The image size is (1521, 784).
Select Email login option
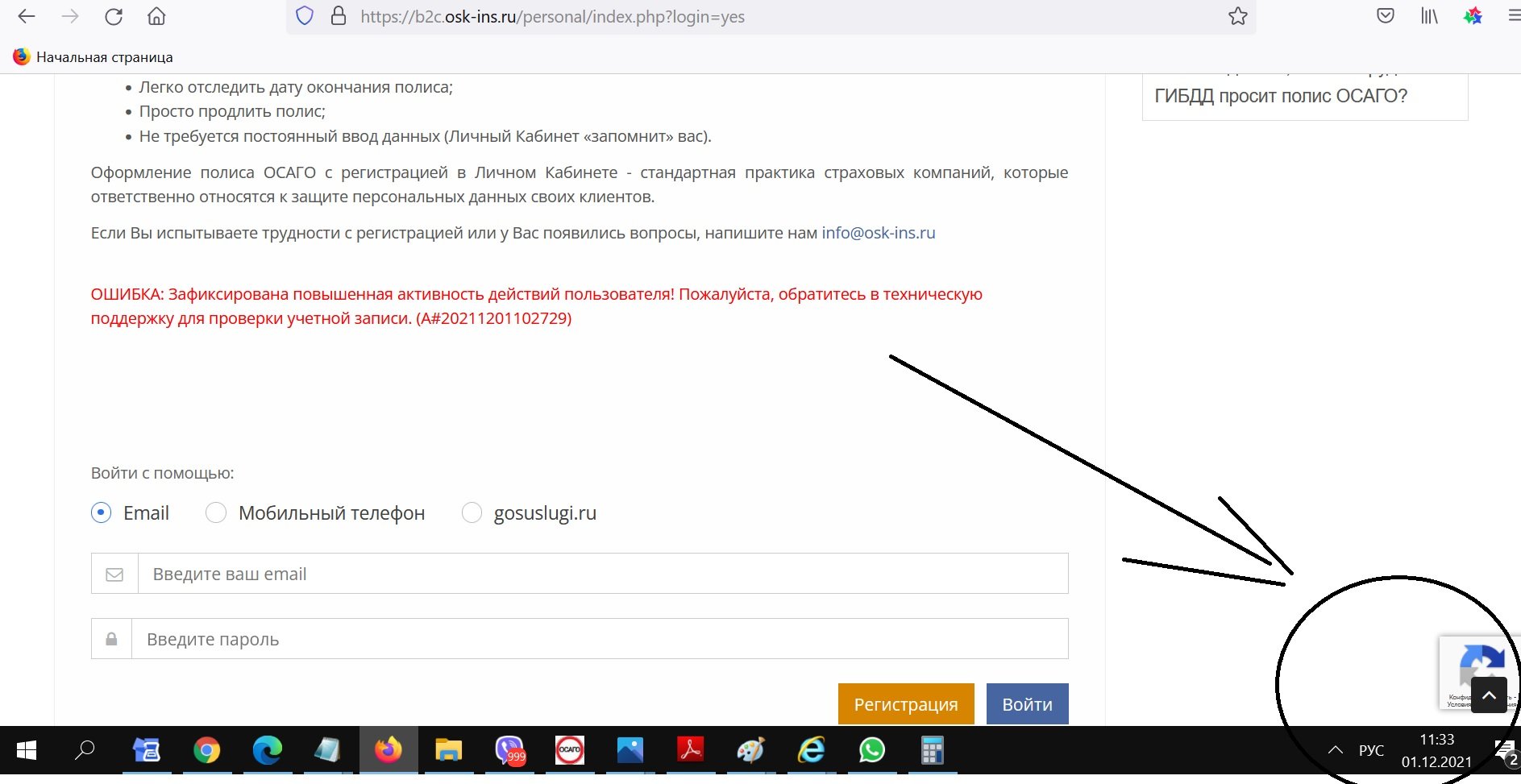[x=102, y=513]
